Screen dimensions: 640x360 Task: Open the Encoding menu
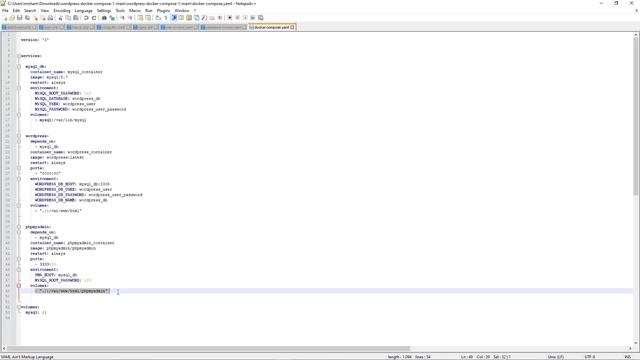tap(62, 11)
